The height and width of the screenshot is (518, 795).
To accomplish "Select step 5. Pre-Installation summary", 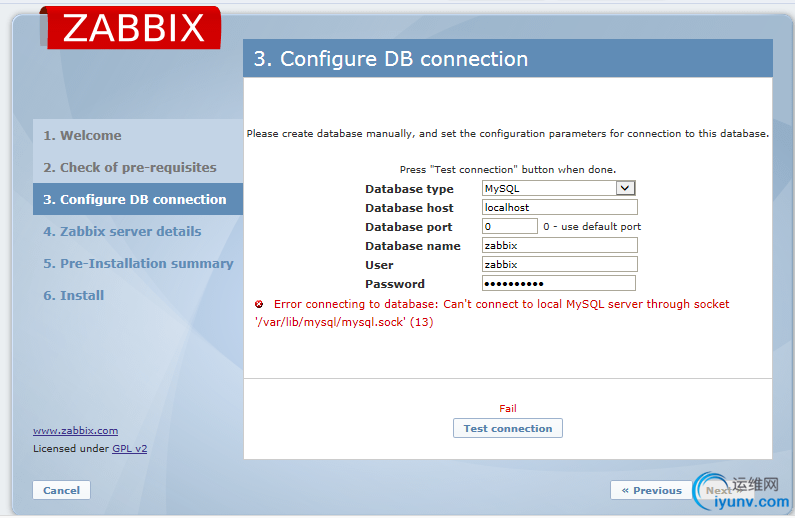I will click(138, 263).
